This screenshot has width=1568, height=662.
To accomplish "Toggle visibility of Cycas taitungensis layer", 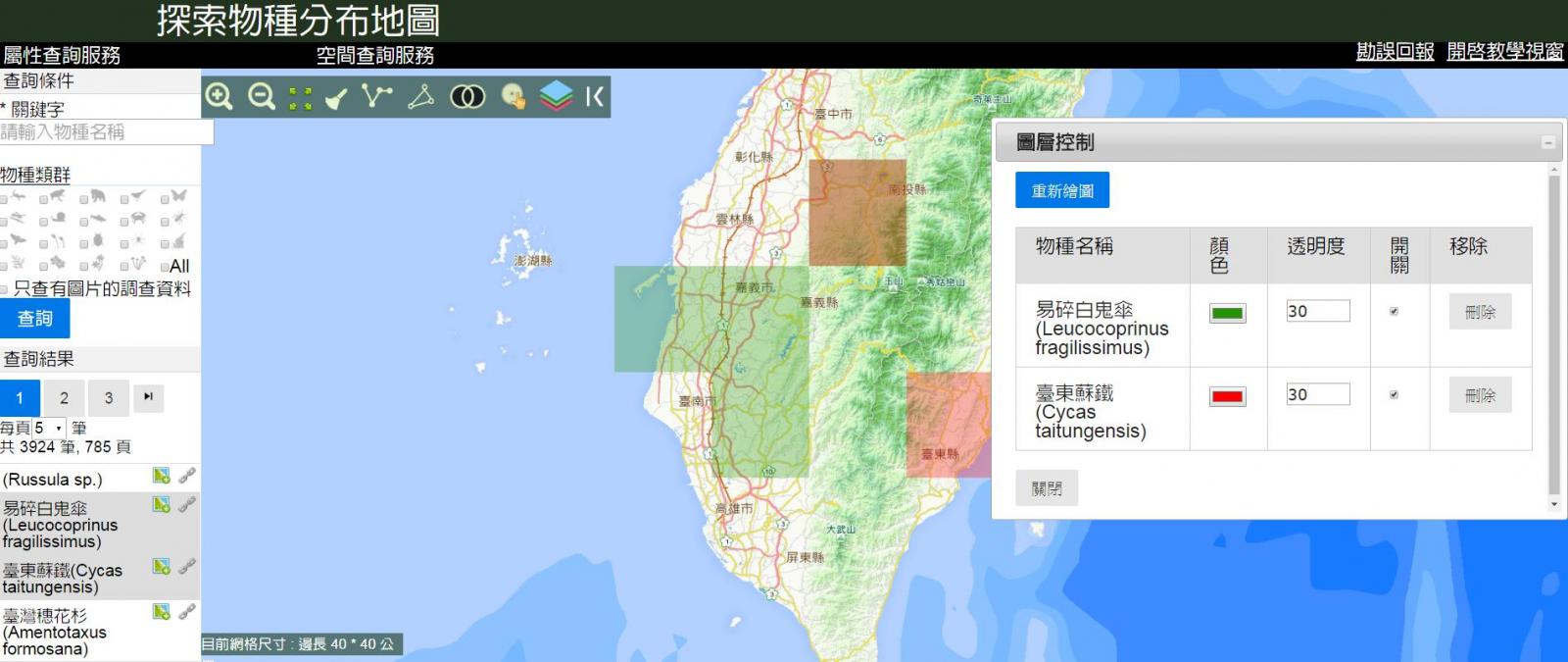I will pyautogui.click(x=1394, y=395).
